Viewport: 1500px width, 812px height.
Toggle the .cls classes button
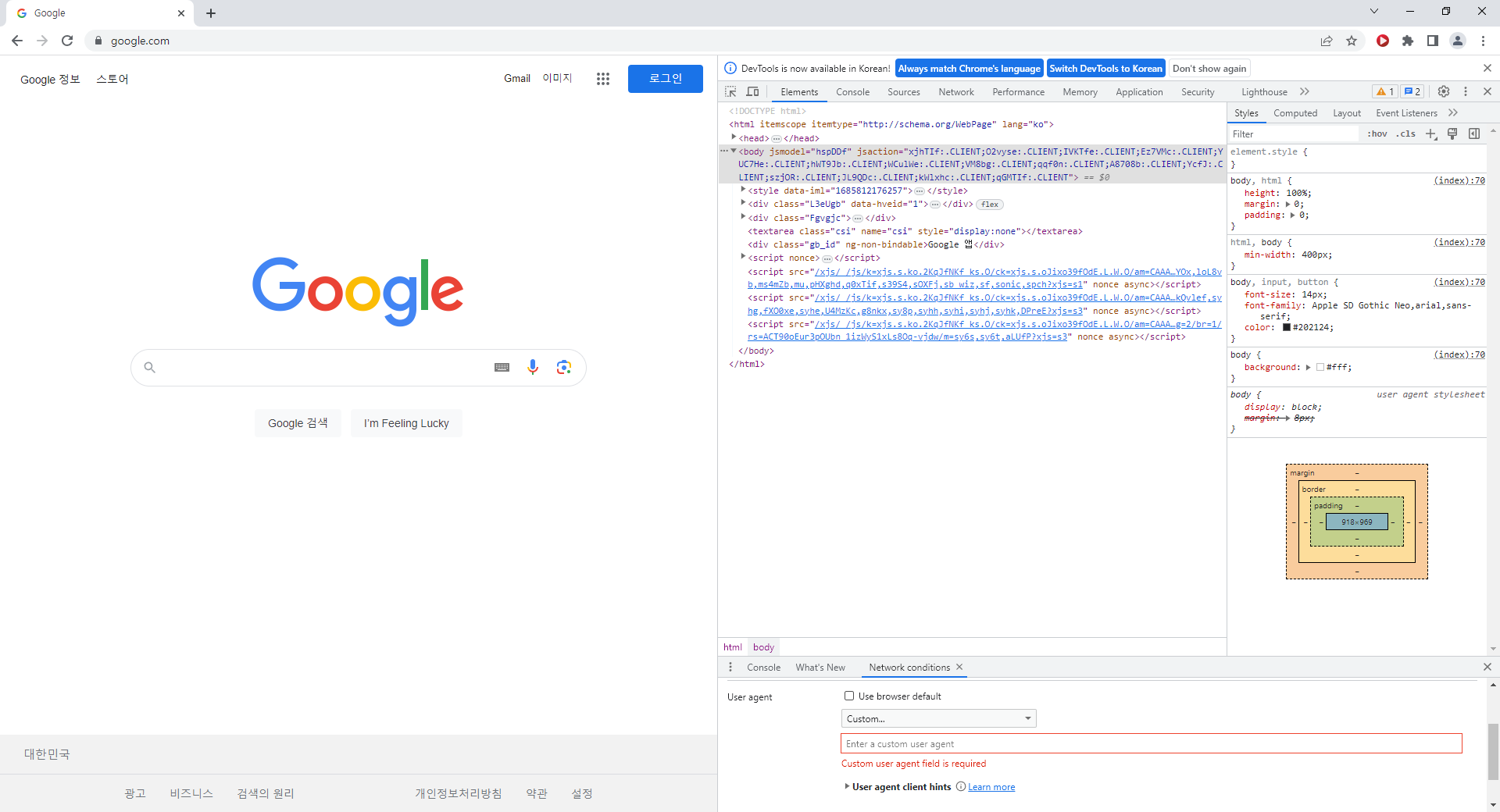(x=1406, y=134)
